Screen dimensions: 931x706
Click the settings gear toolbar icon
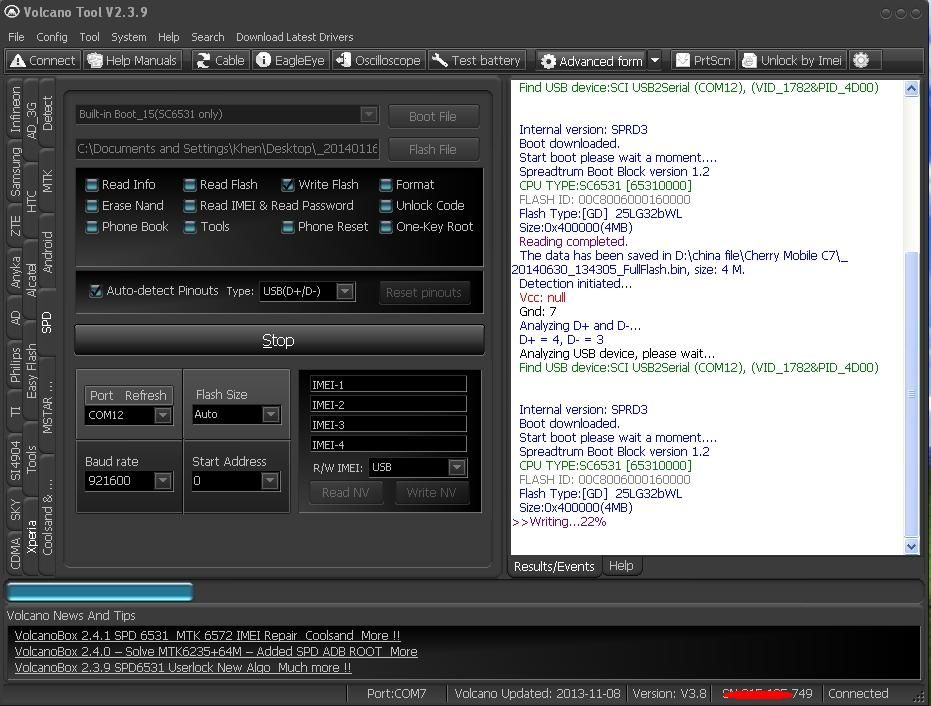[x=861, y=60]
